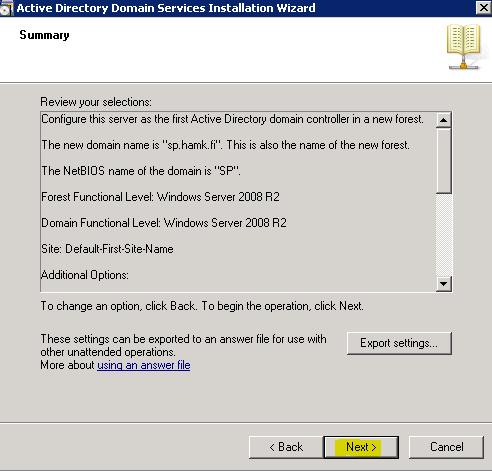Click the 'Configure this server' summary line

[232, 119]
